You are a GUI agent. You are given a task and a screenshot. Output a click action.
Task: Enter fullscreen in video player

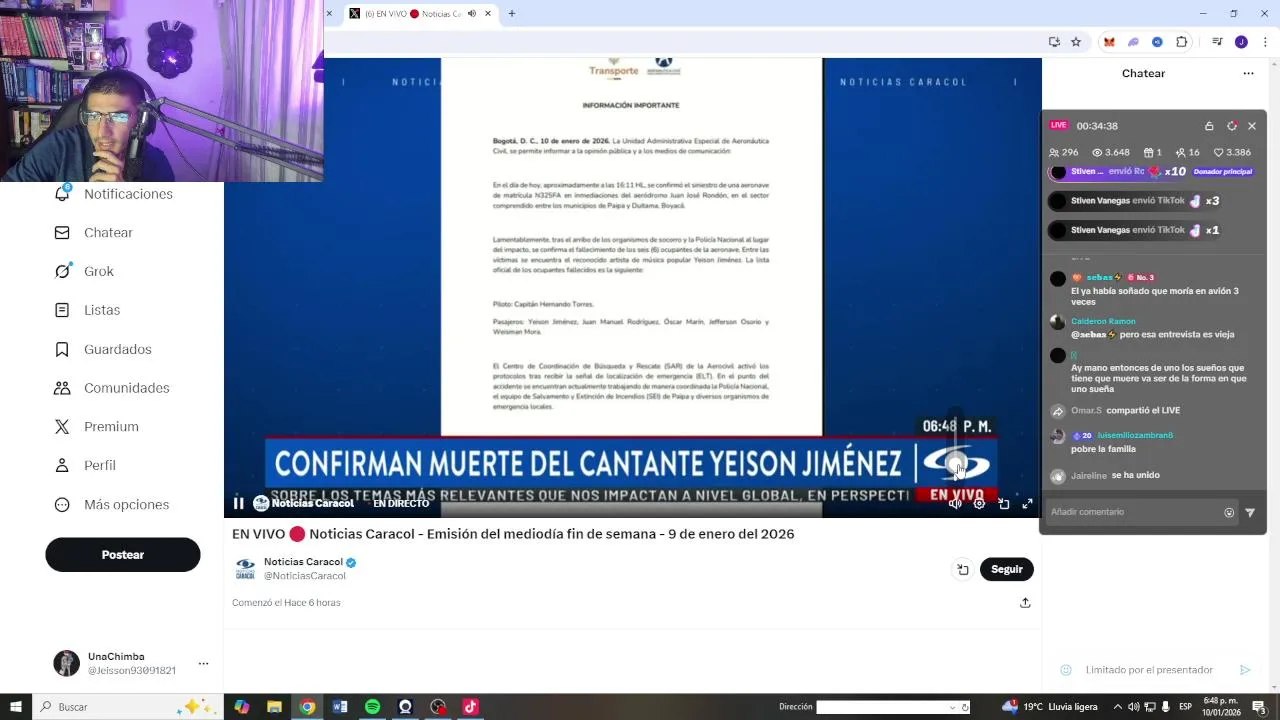point(1027,504)
